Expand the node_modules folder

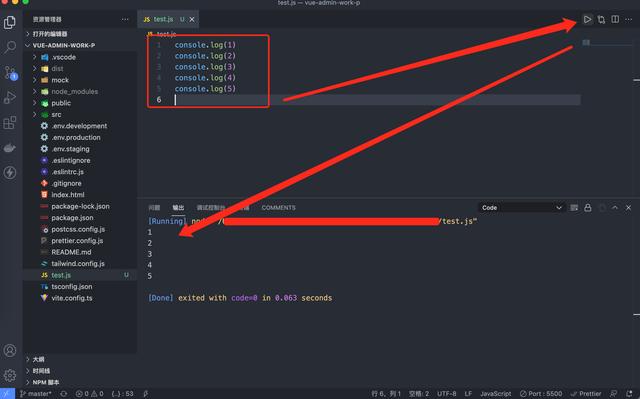(x=80, y=91)
